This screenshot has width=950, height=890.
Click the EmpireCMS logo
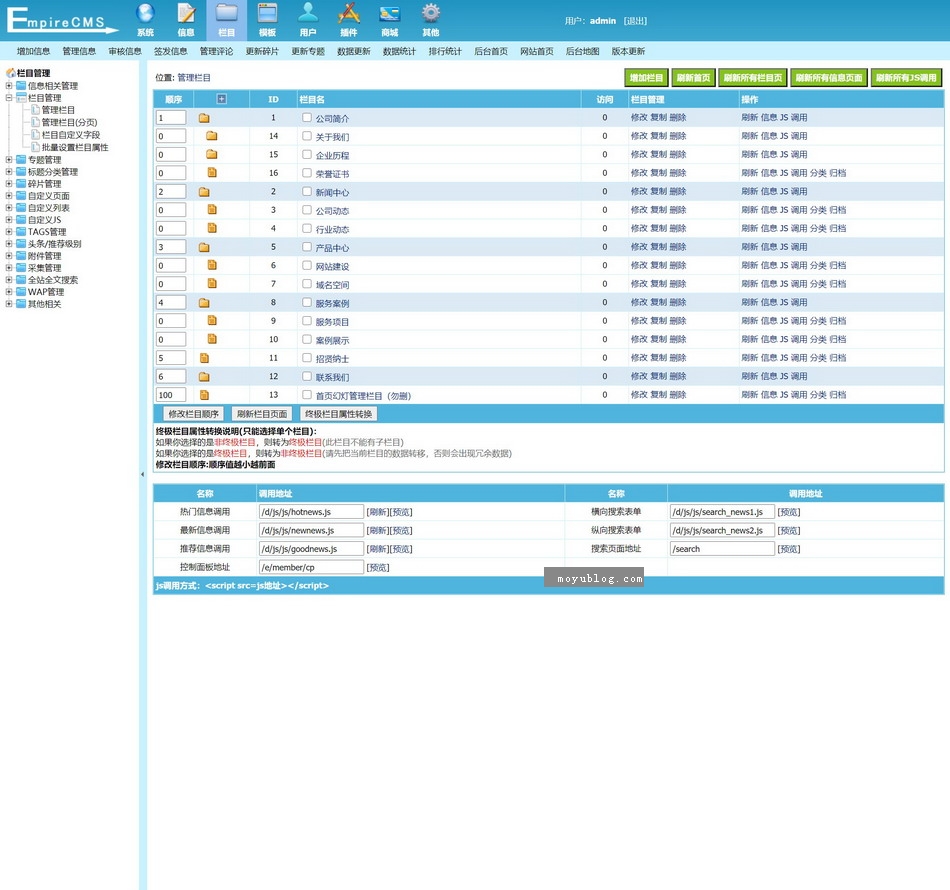(62, 20)
